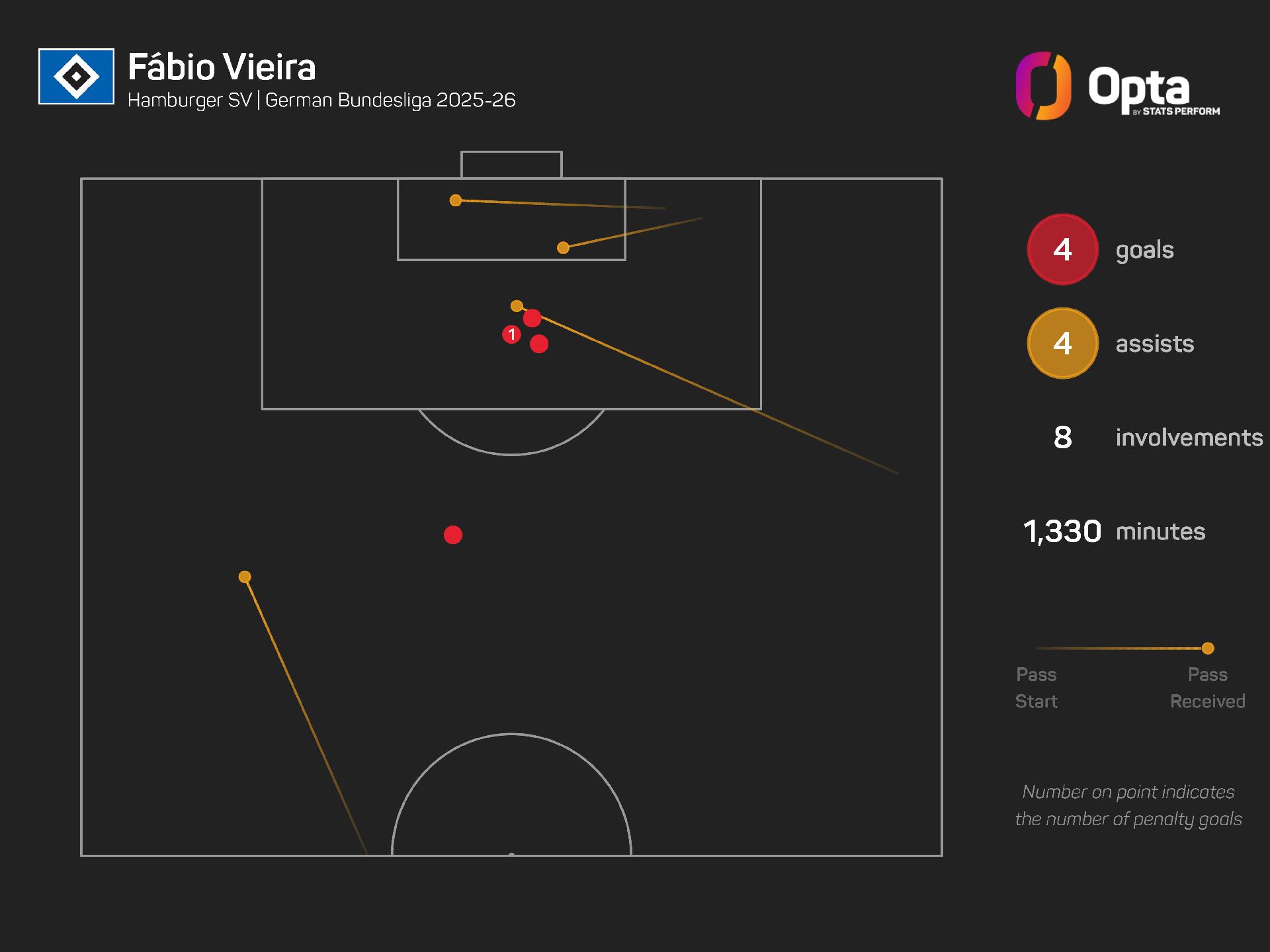The height and width of the screenshot is (952, 1270).
Task: Click the Pass Start legend label
Action: point(1036,688)
